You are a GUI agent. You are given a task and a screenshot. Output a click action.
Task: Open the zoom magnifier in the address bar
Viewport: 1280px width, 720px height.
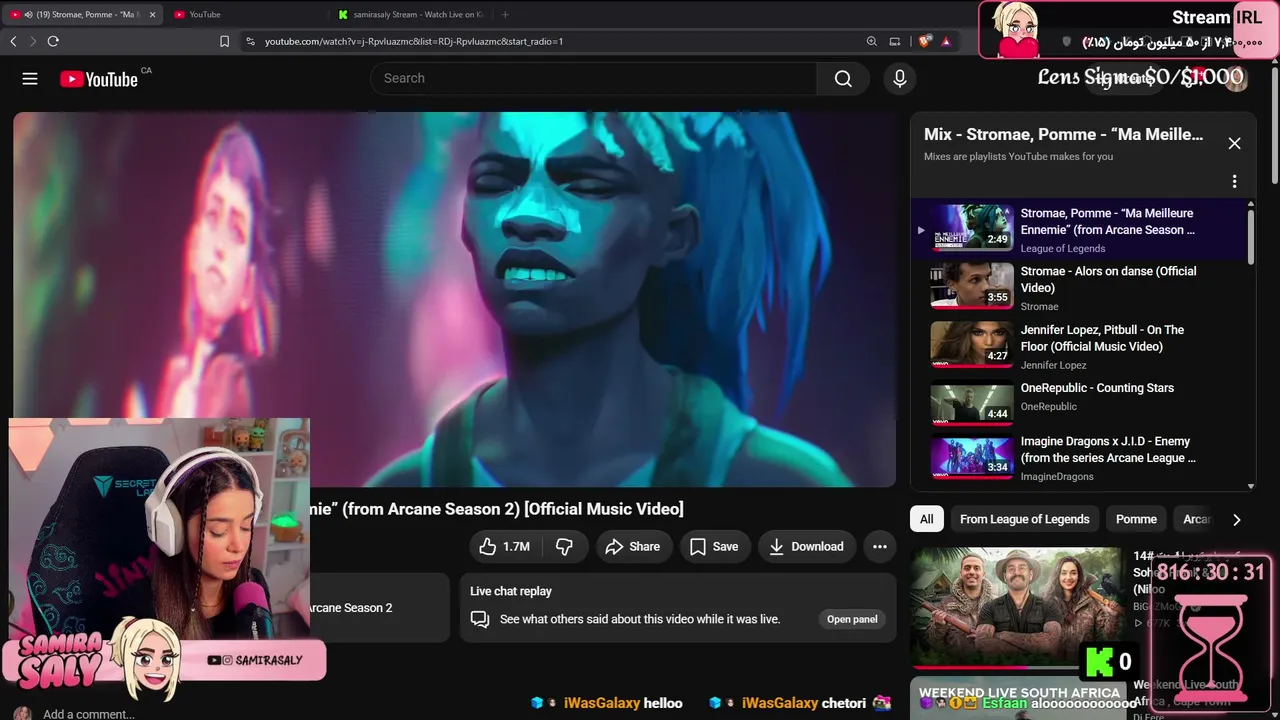click(x=872, y=41)
